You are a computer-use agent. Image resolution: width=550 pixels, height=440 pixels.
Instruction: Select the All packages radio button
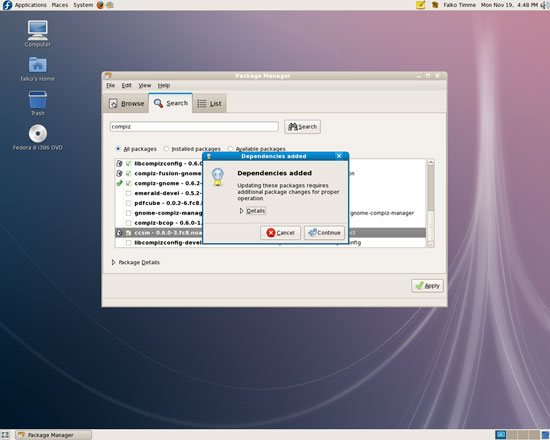(x=118, y=149)
